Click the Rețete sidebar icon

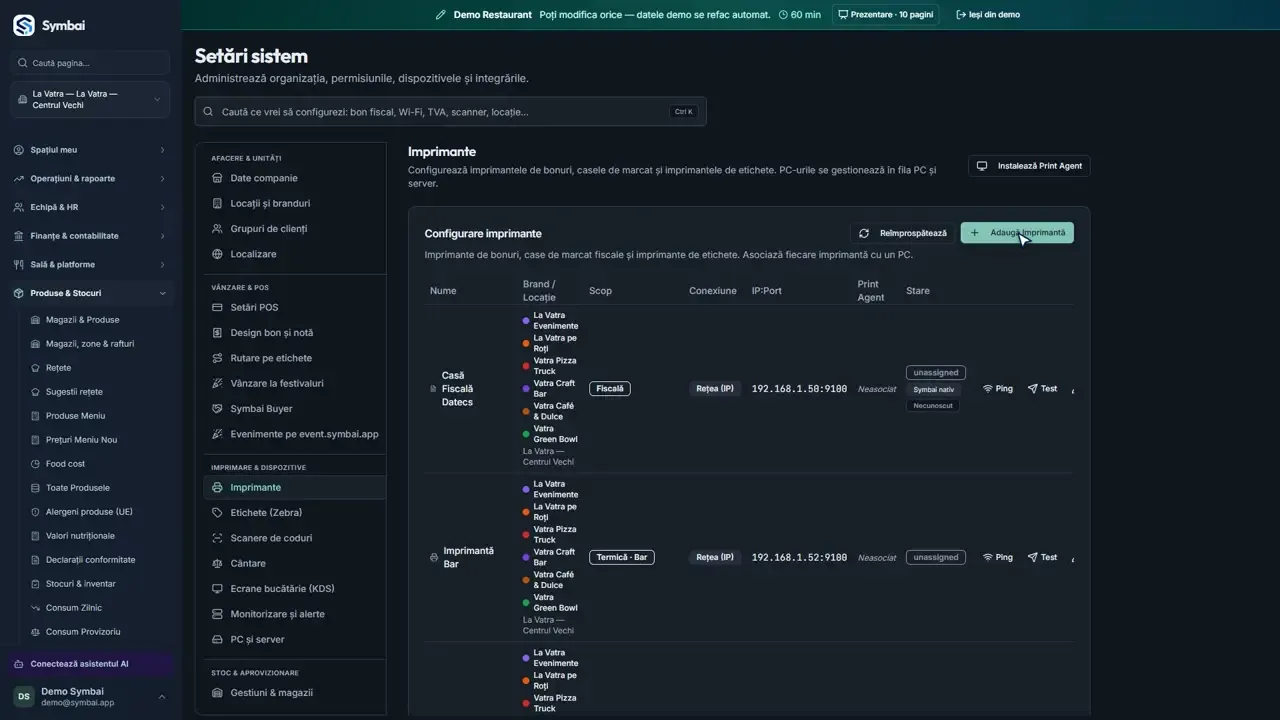coord(35,368)
